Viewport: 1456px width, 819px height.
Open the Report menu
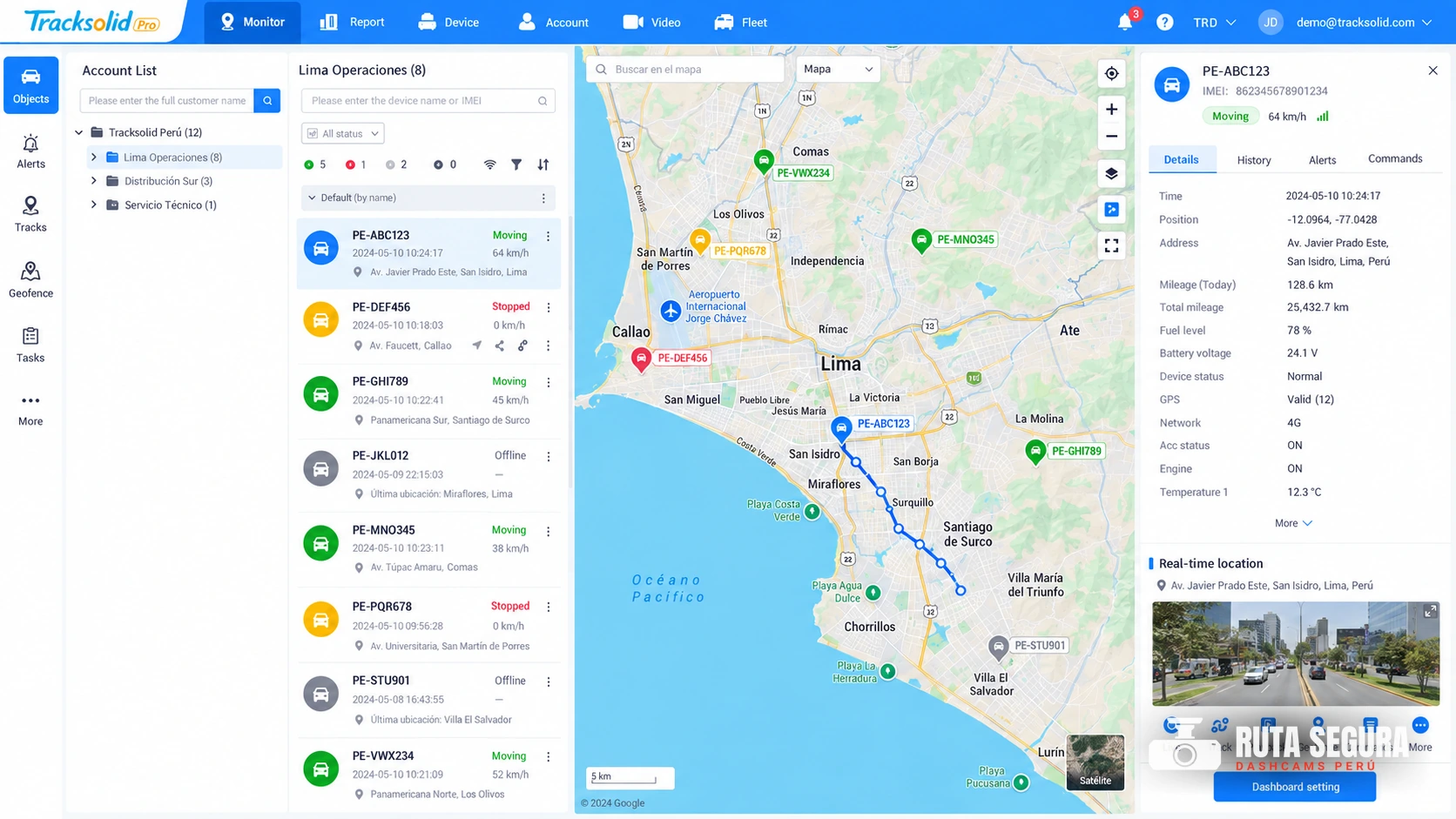pos(352,22)
